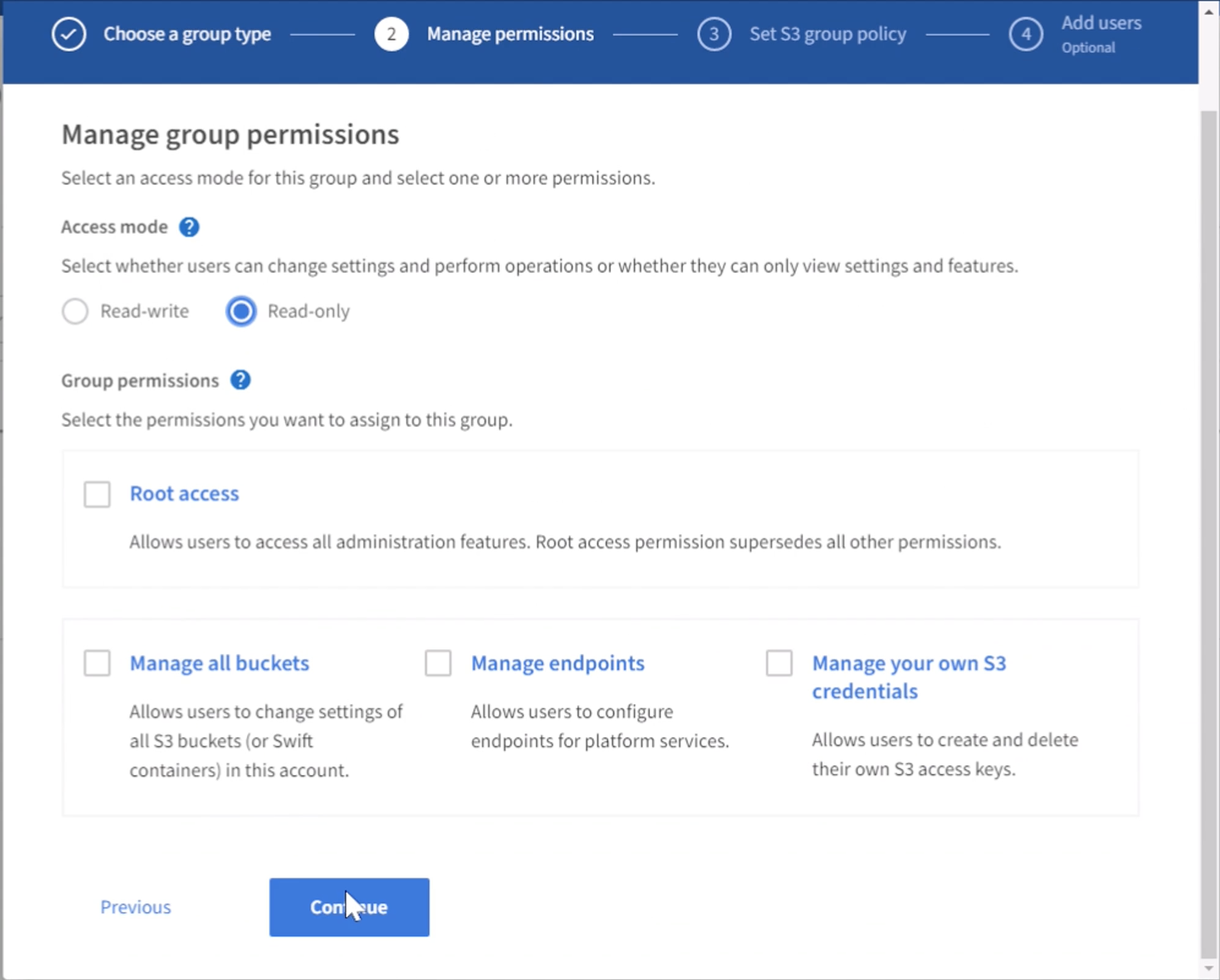This screenshot has height=980, width=1220.
Task: Click the Group permissions help icon
Action: coord(241,379)
